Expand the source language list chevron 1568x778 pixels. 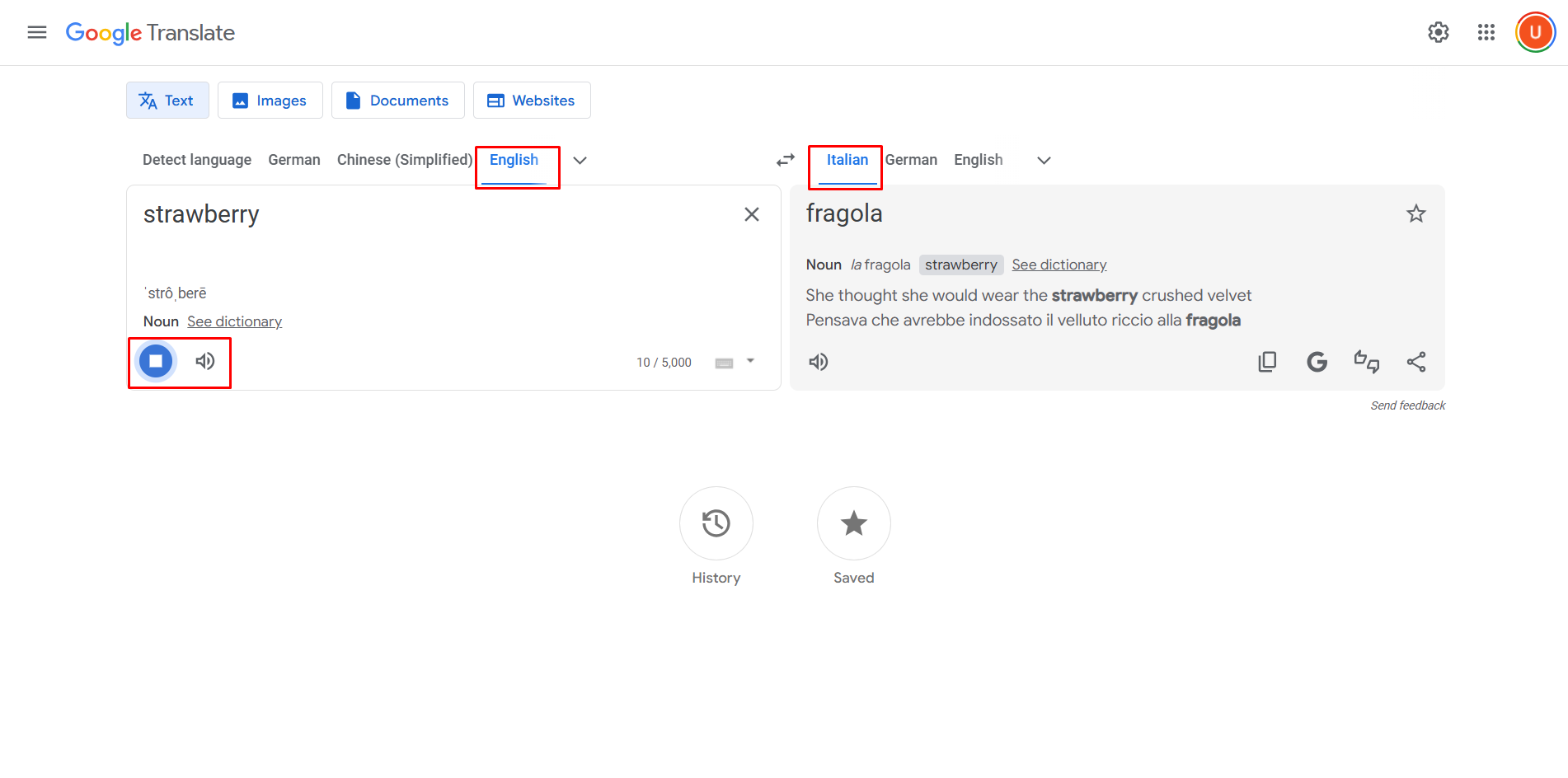click(x=580, y=160)
